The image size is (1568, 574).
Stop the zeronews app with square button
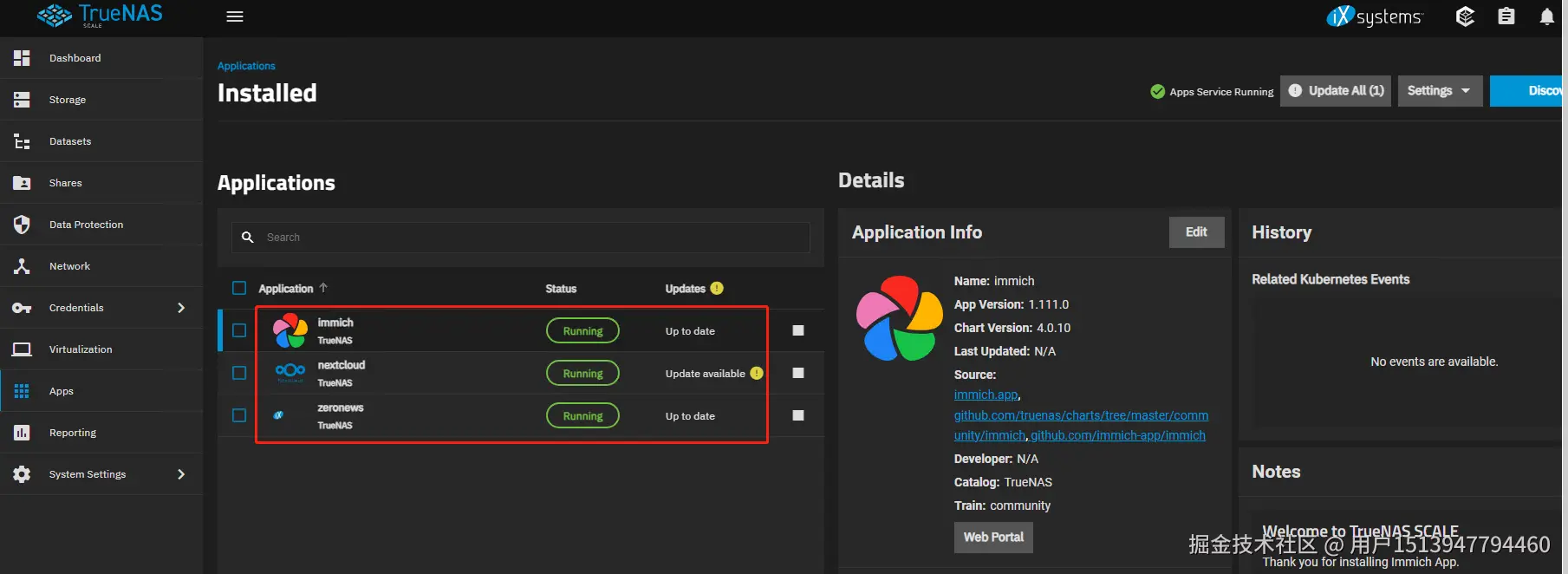(798, 415)
